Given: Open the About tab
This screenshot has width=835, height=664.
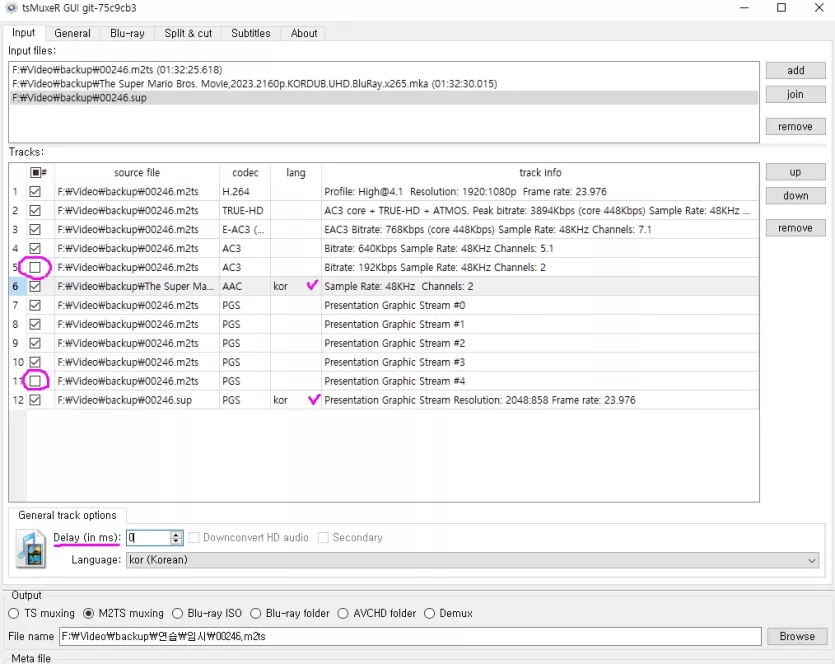Looking at the screenshot, I should [x=304, y=33].
